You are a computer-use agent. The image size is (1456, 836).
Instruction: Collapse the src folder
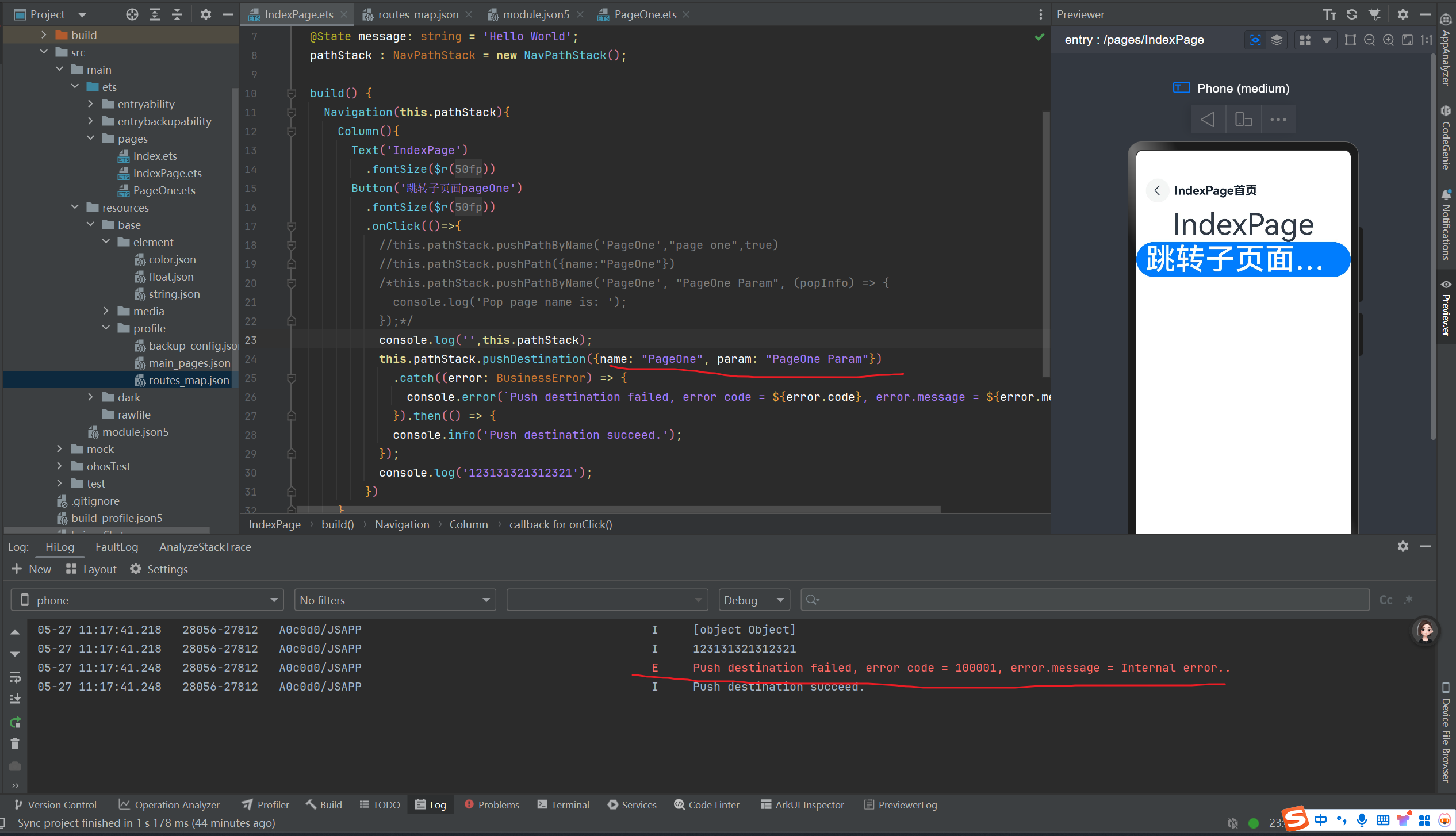tap(44, 52)
